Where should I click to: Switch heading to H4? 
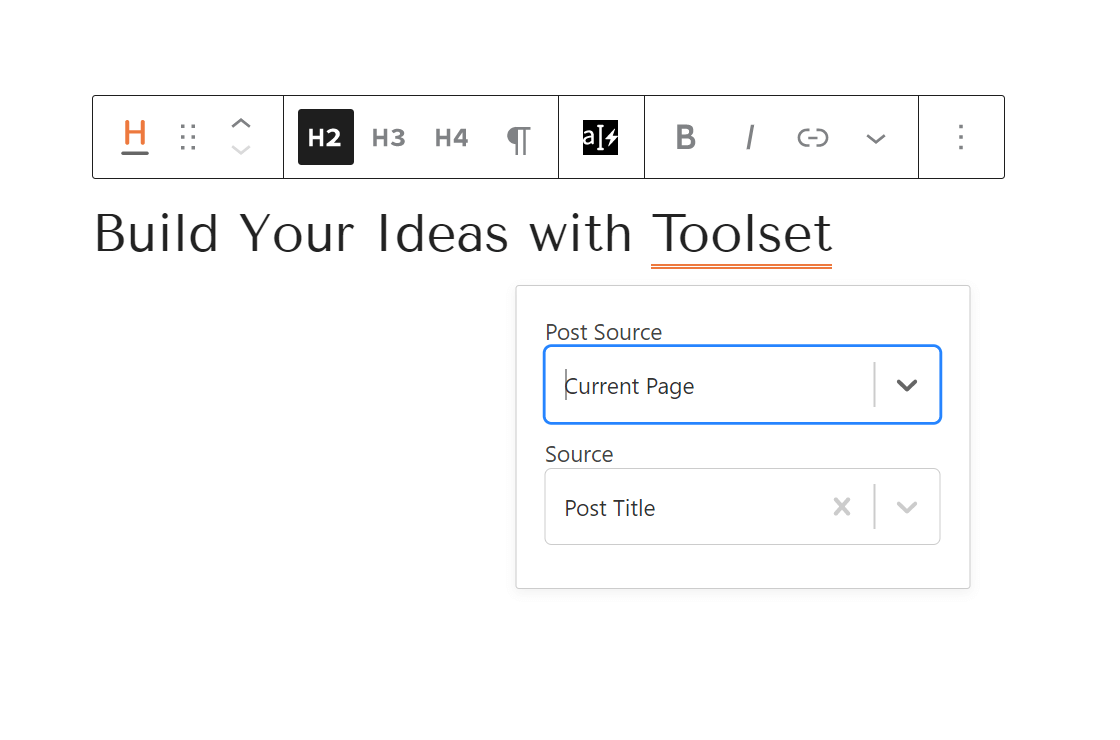[451, 137]
